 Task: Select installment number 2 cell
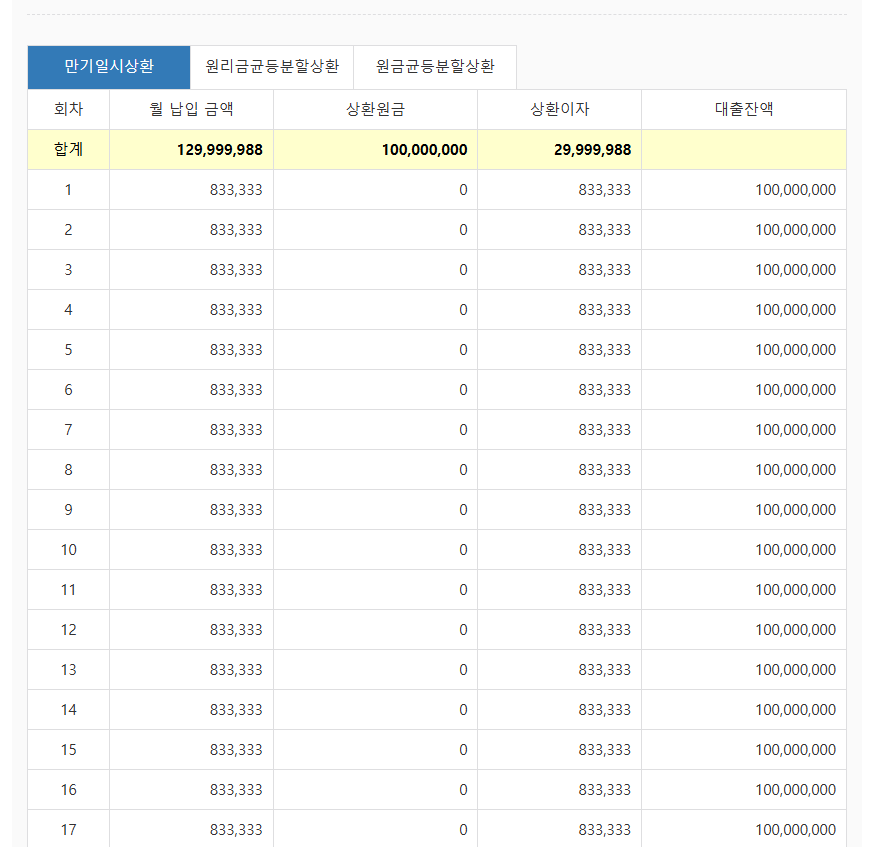68,230
